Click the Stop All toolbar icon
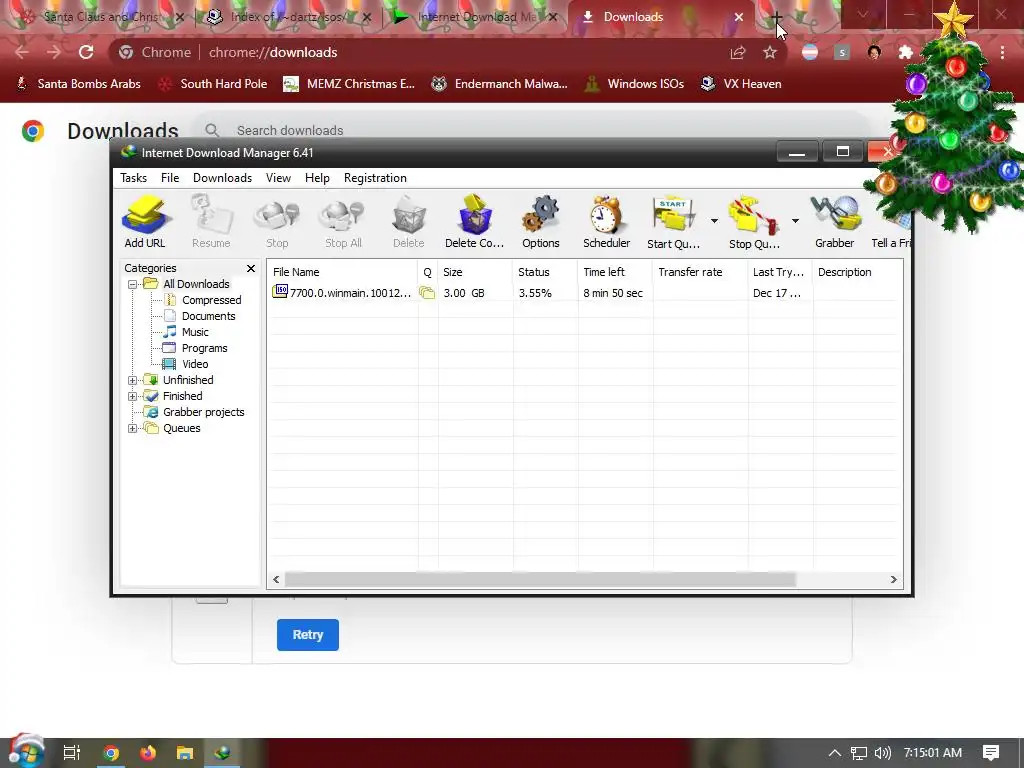The height and width of the screenshot is (768, 1024). coord(343,222)
